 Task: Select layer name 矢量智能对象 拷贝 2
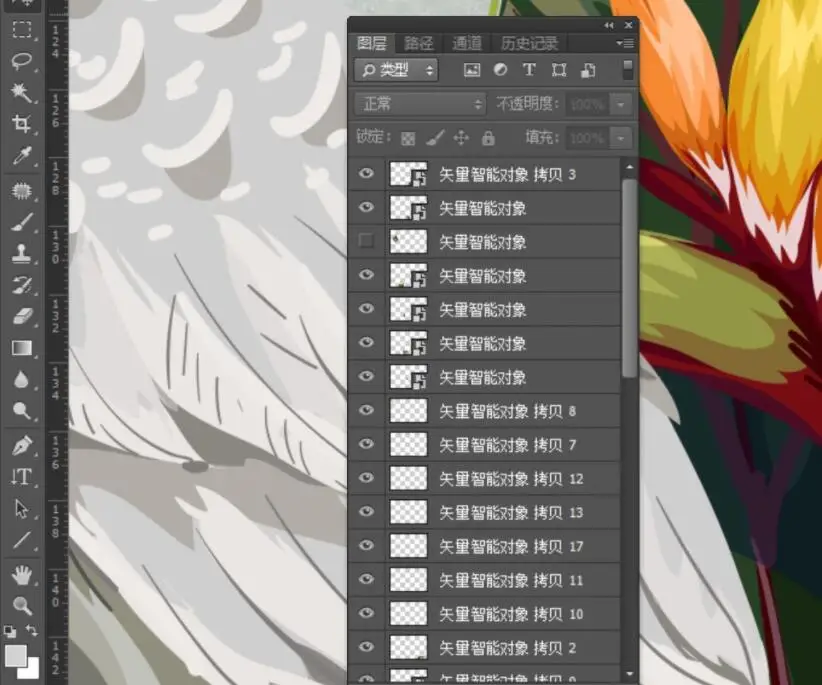507,648
